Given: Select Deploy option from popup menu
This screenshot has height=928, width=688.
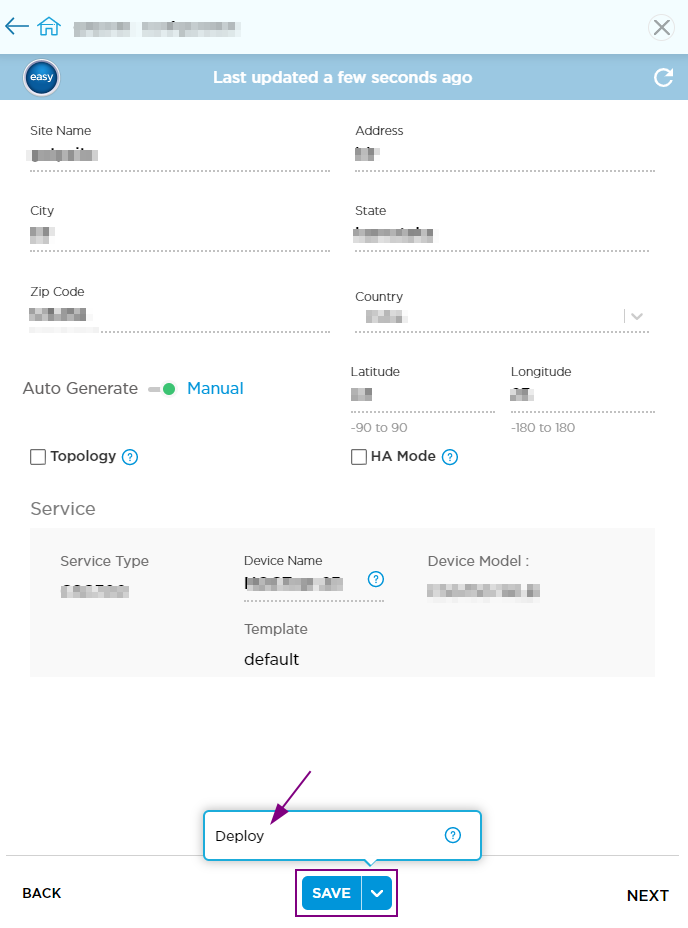Looking at the screenshot, I should coord(240,836).
